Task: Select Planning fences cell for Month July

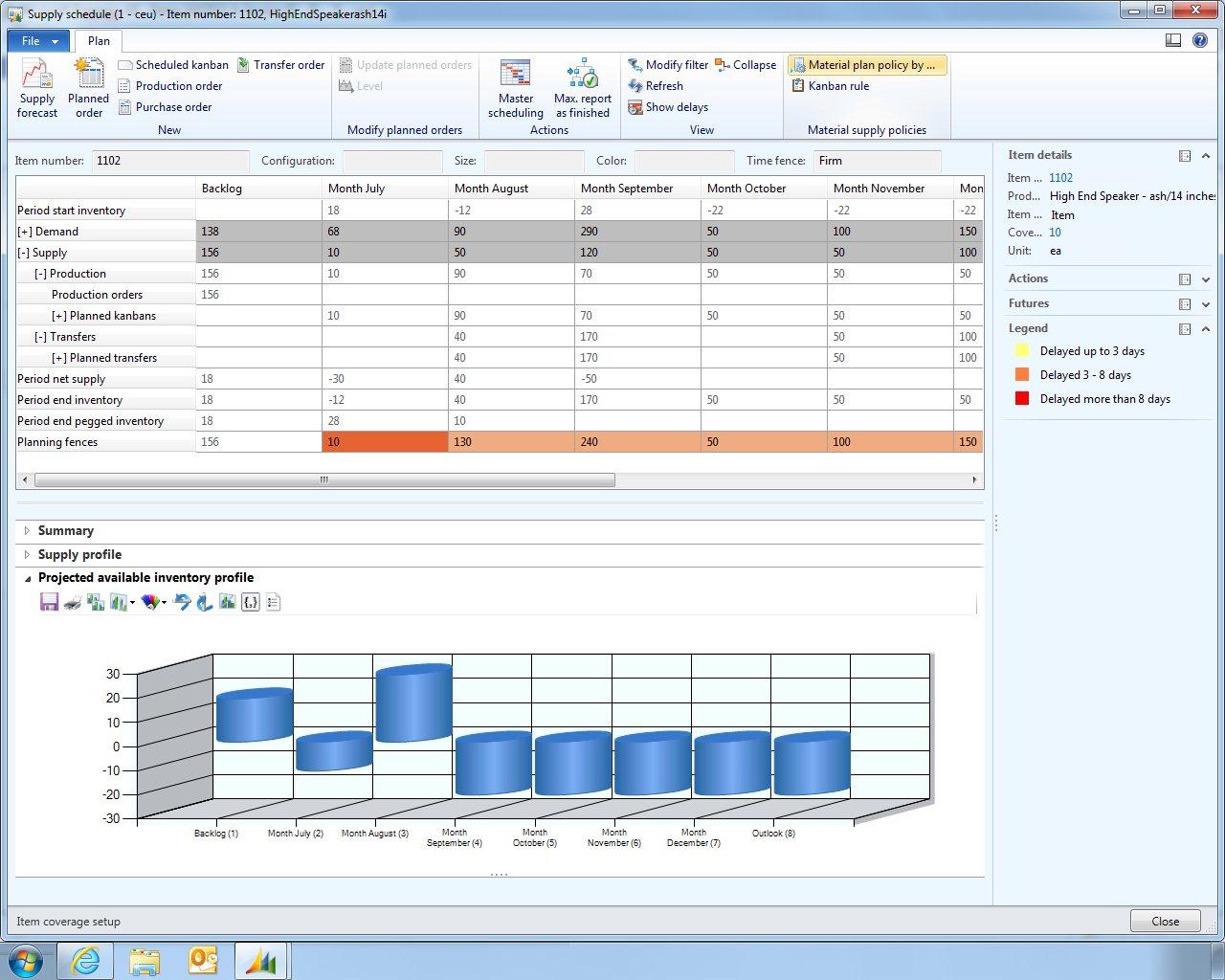Action: [x=385, y=442]
